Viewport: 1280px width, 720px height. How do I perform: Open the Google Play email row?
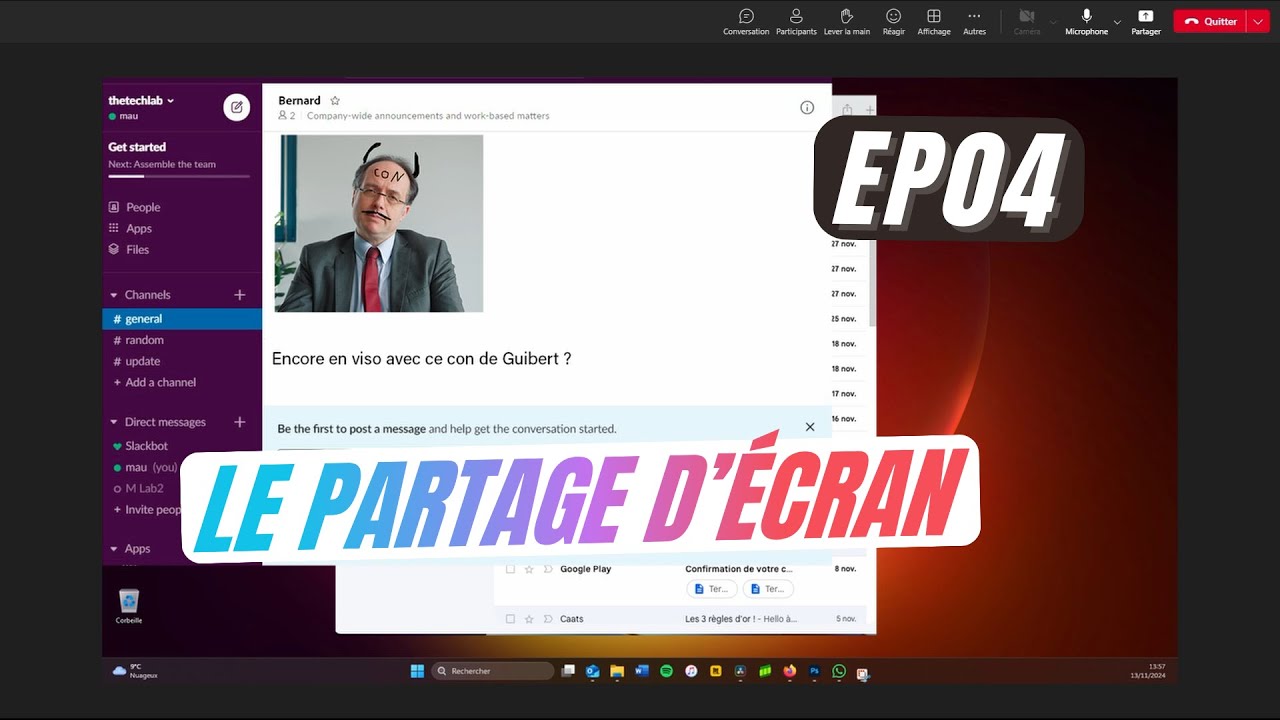point(682,569)
